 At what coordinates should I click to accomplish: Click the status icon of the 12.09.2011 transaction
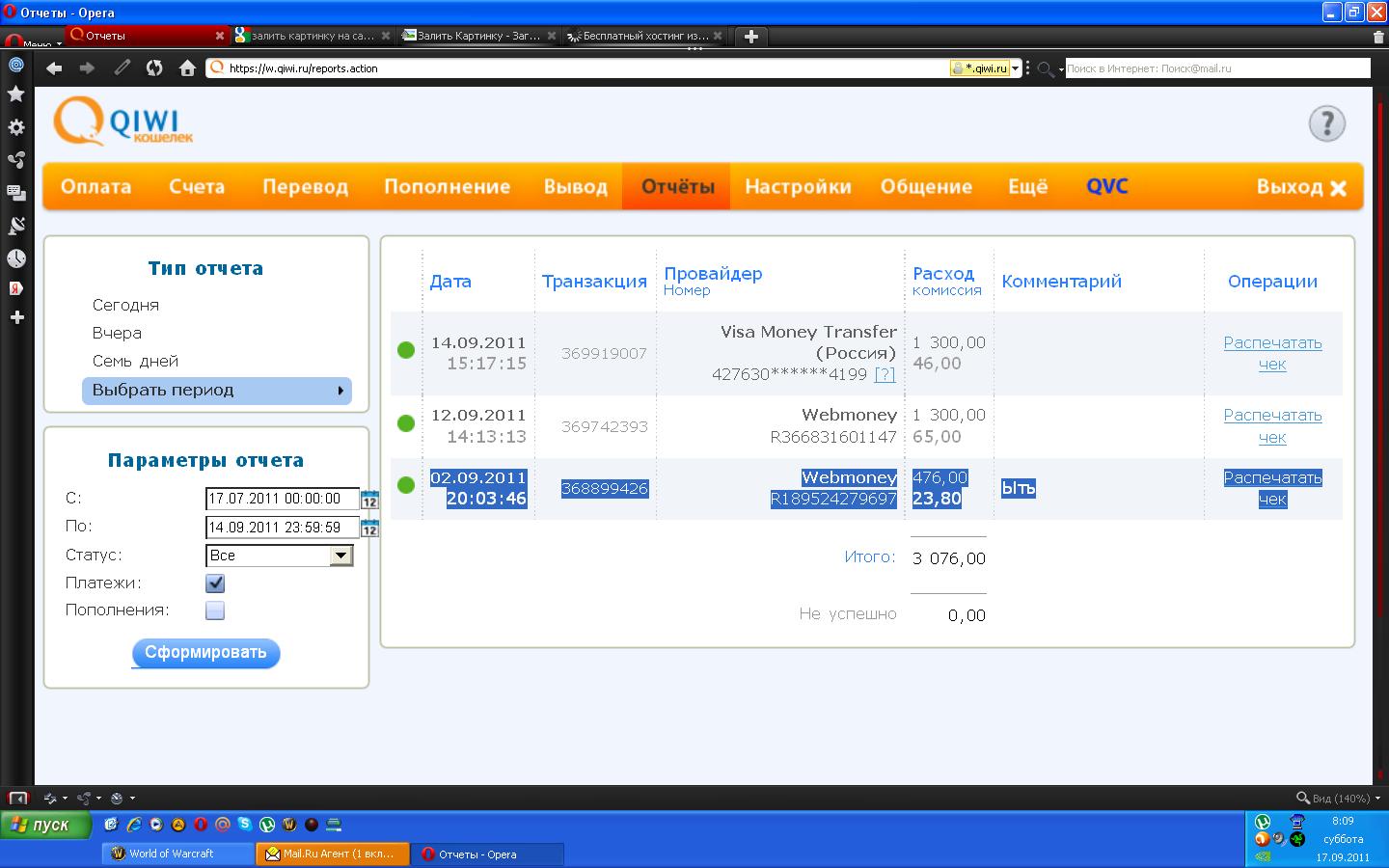[x=406, y=422]
